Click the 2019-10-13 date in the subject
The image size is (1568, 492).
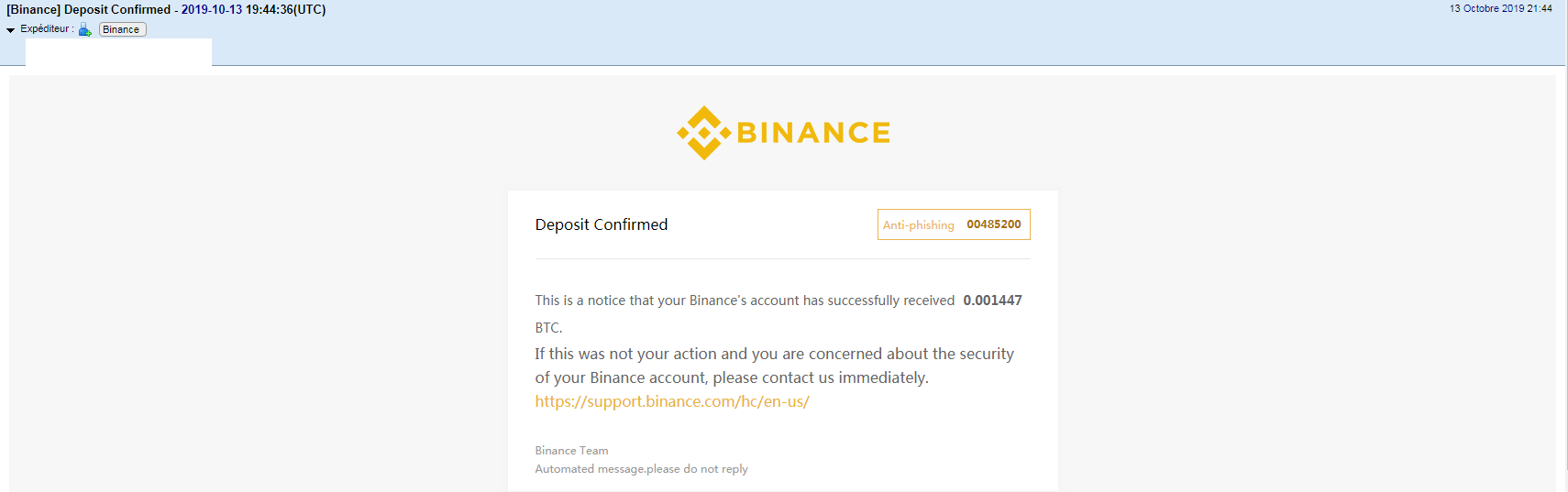click(212, 9)
